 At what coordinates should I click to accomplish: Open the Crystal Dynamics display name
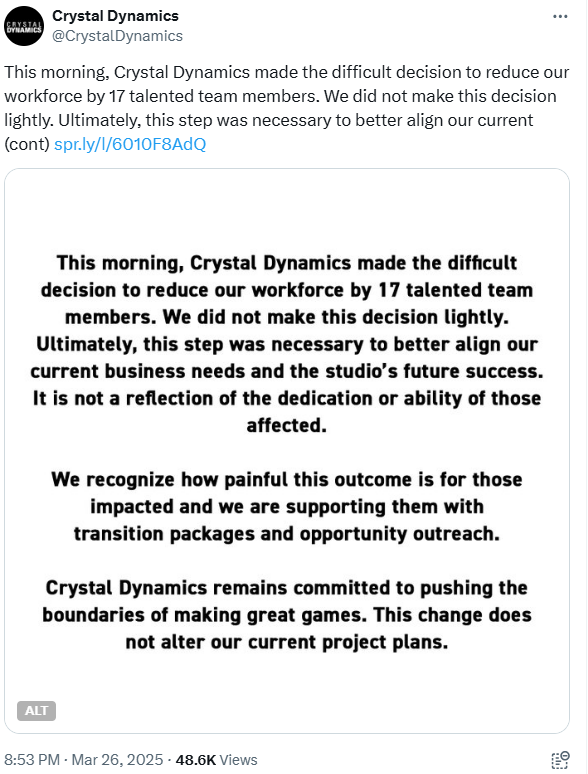click(x=115, y=16)
